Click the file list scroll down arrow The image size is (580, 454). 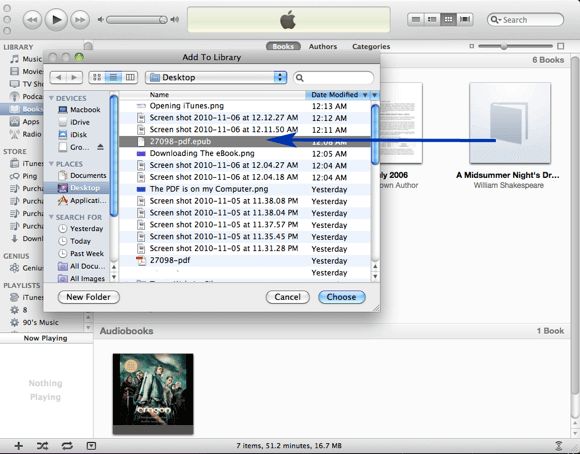tap(375, 276)
